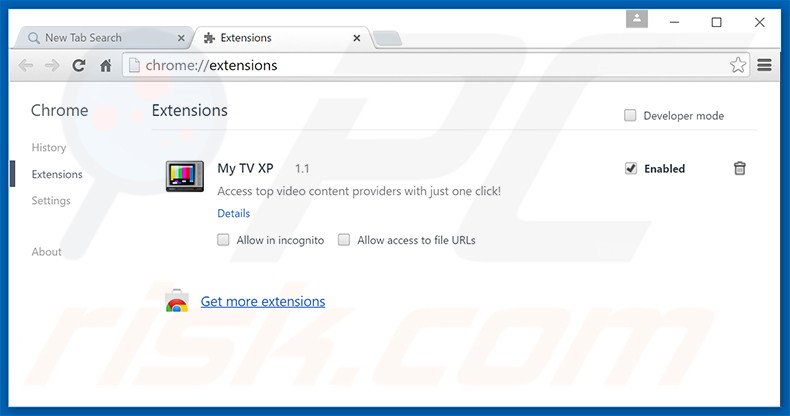Click the page icon in address bar

tap(134, 65)
